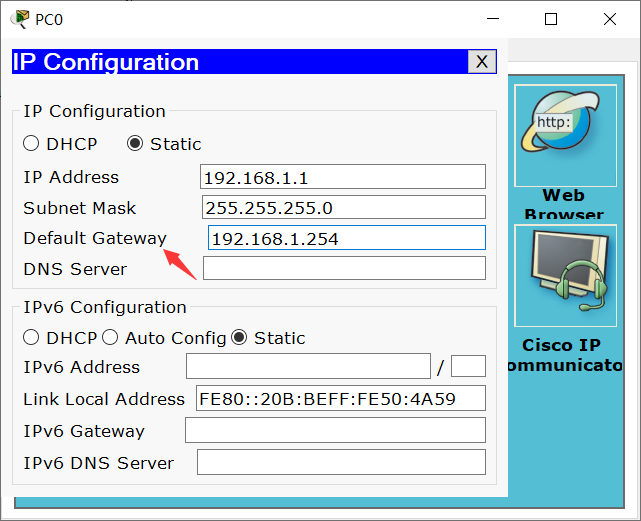
Task: Select Static under IP Configuration
Action: pyautogui.click(x=135, y=144)
